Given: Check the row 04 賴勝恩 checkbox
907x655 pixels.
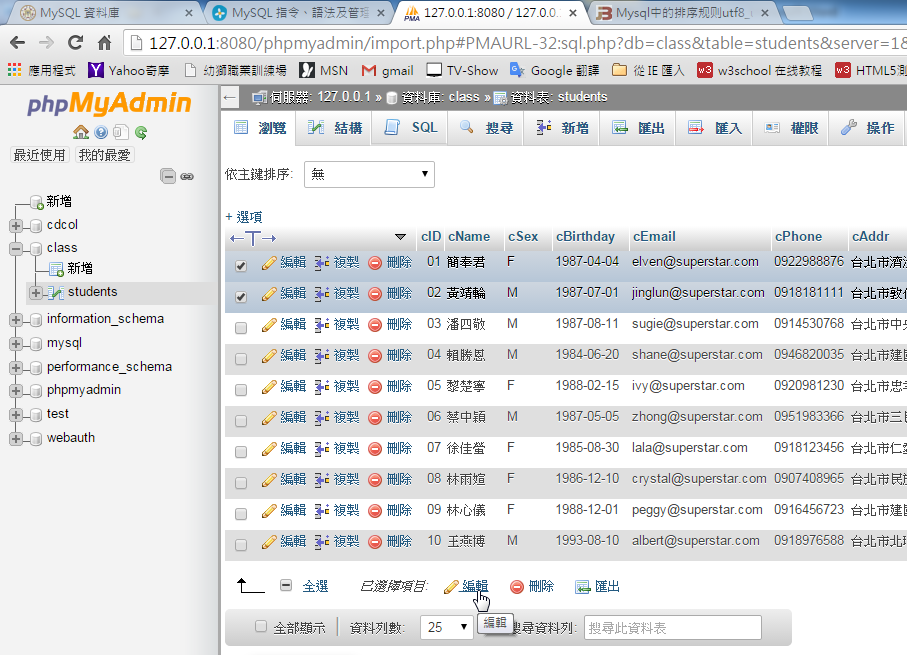Looking at the screenshot, I should tap(241, 359).
